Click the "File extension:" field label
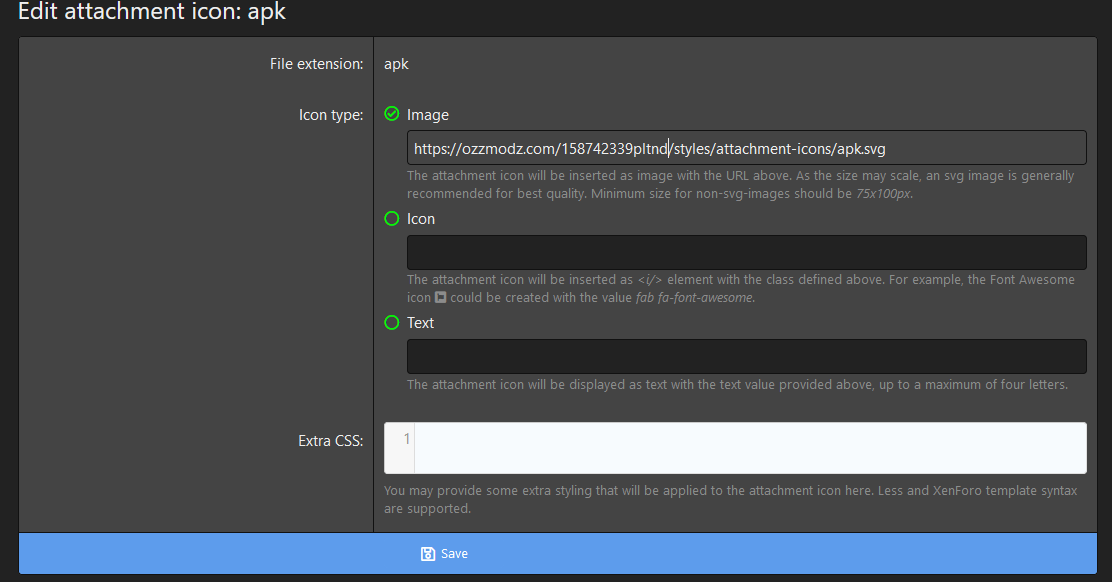Viewport: 1112px width, 582px height. pos(316,64)
